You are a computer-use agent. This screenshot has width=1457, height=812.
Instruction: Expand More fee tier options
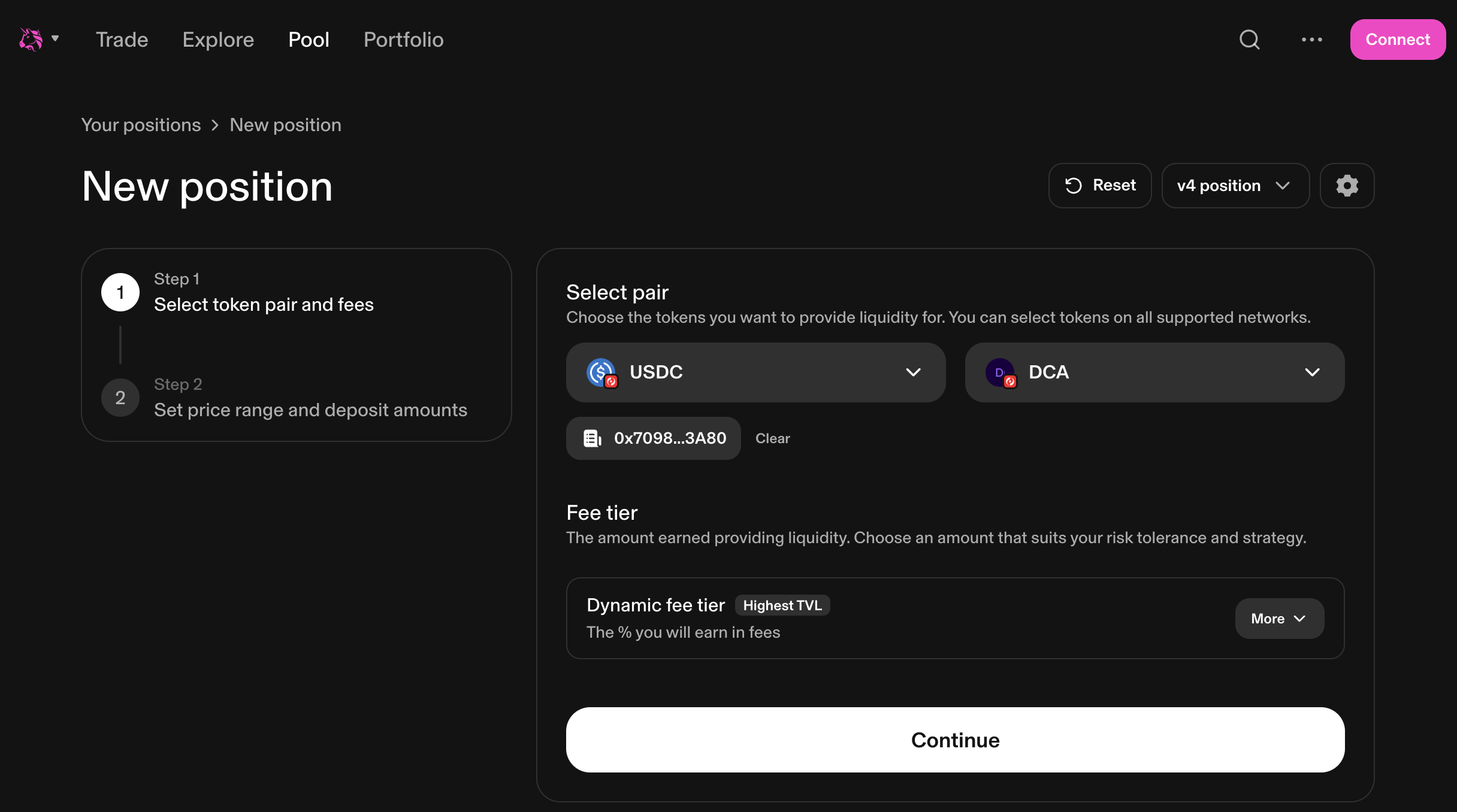[1279, 619]
